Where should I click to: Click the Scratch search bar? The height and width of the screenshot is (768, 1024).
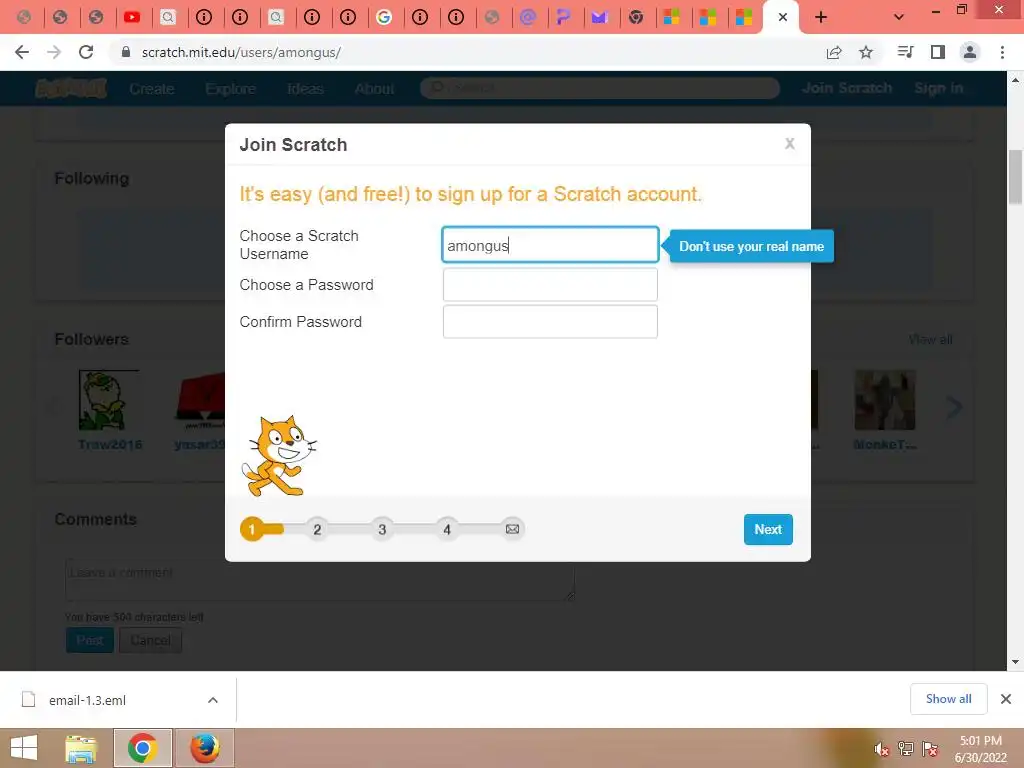600,88
